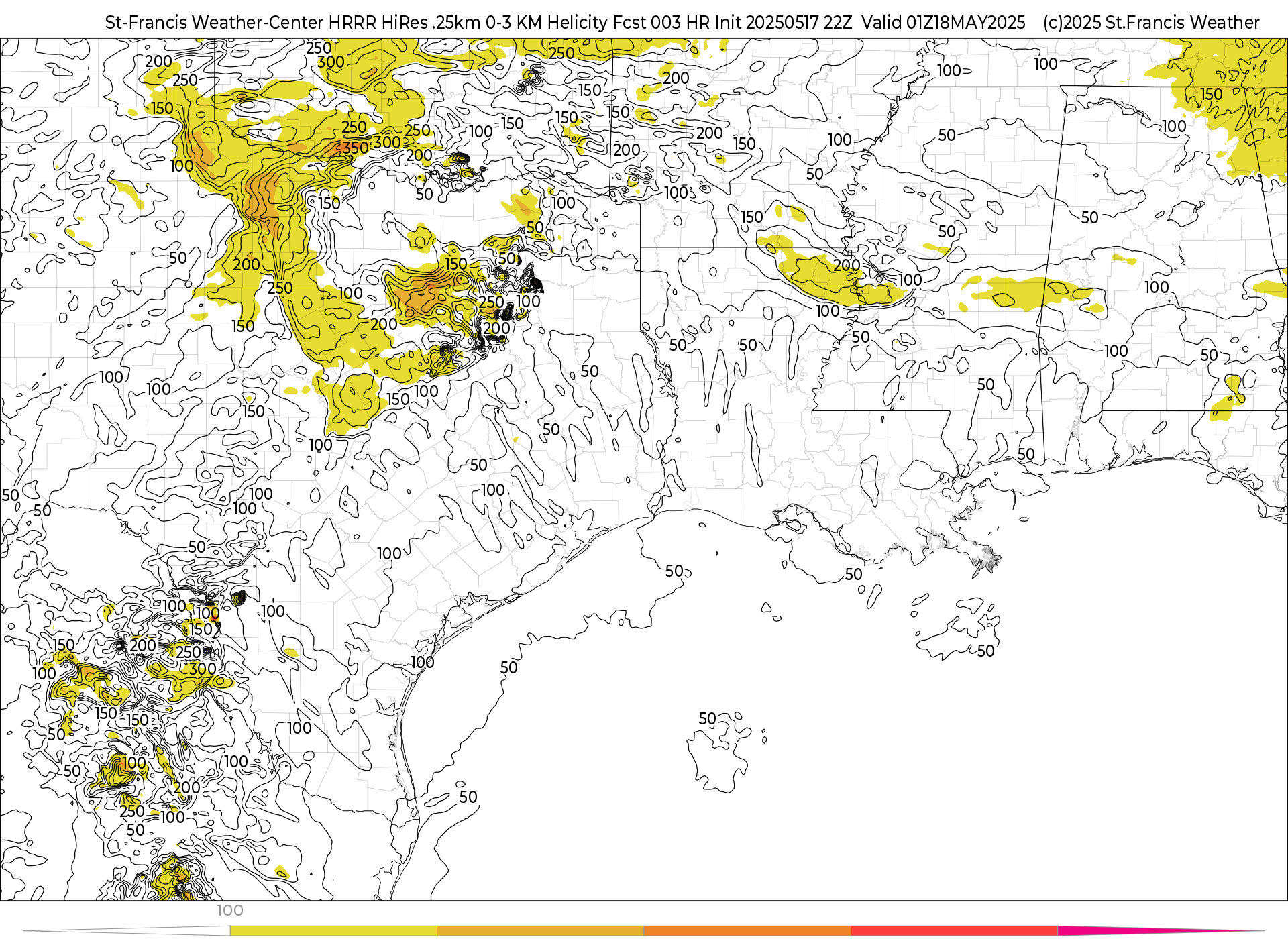Click "Valid 01Z18MAY2025" in the title
Screen dimensions: 1288x939
click(x=943, y=23)
